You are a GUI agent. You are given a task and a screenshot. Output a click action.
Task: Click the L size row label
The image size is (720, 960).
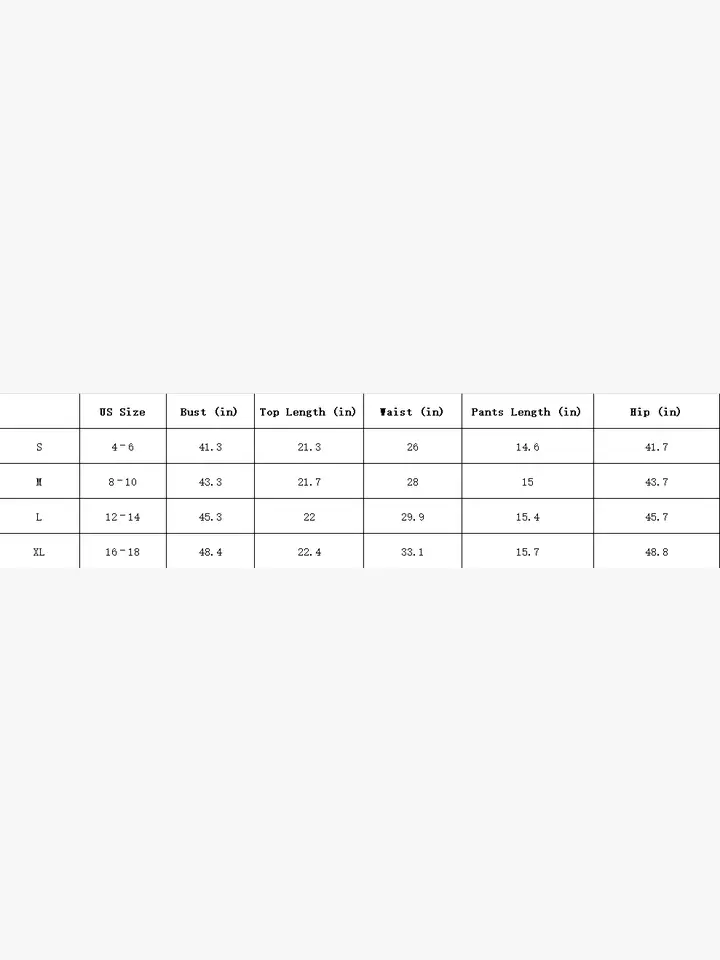39,516
